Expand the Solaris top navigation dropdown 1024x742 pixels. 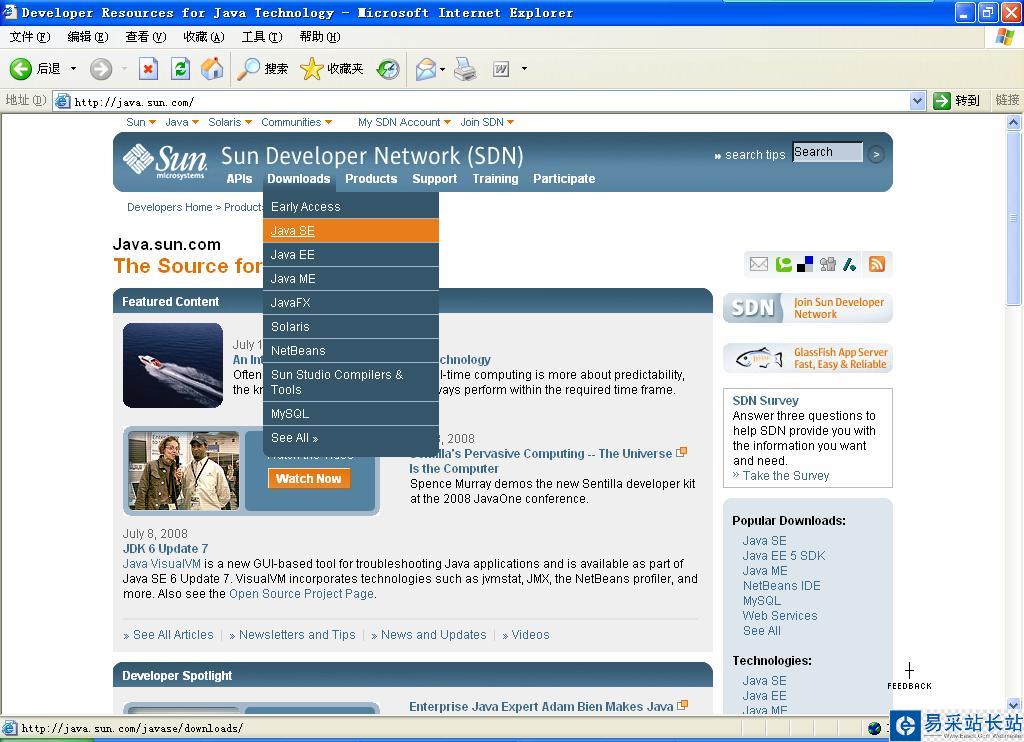click(x=248, y=122)
